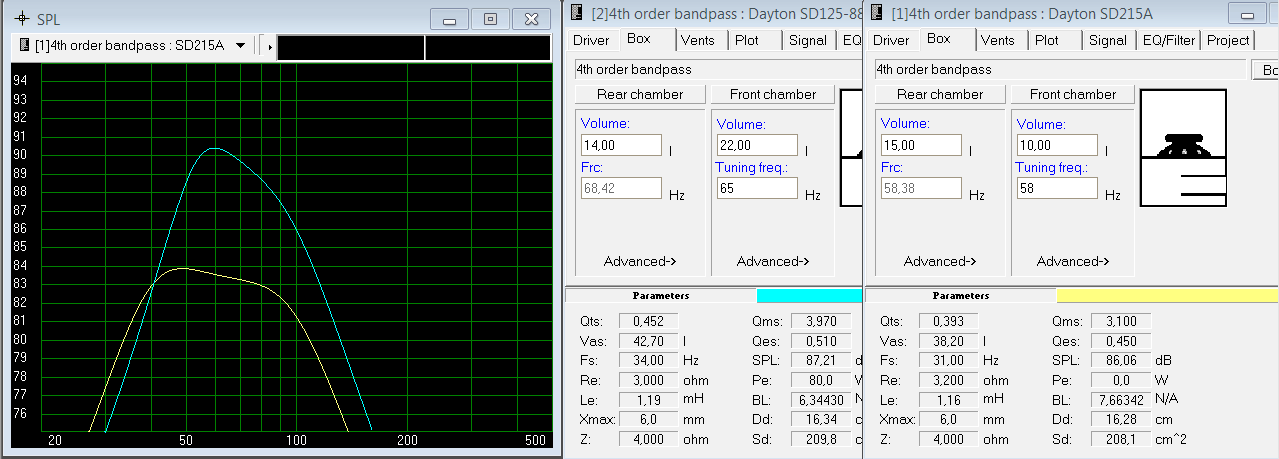Expand Advanced options under the SD125-88 front chamber
Screen dimensions: 1279x459
773,261
